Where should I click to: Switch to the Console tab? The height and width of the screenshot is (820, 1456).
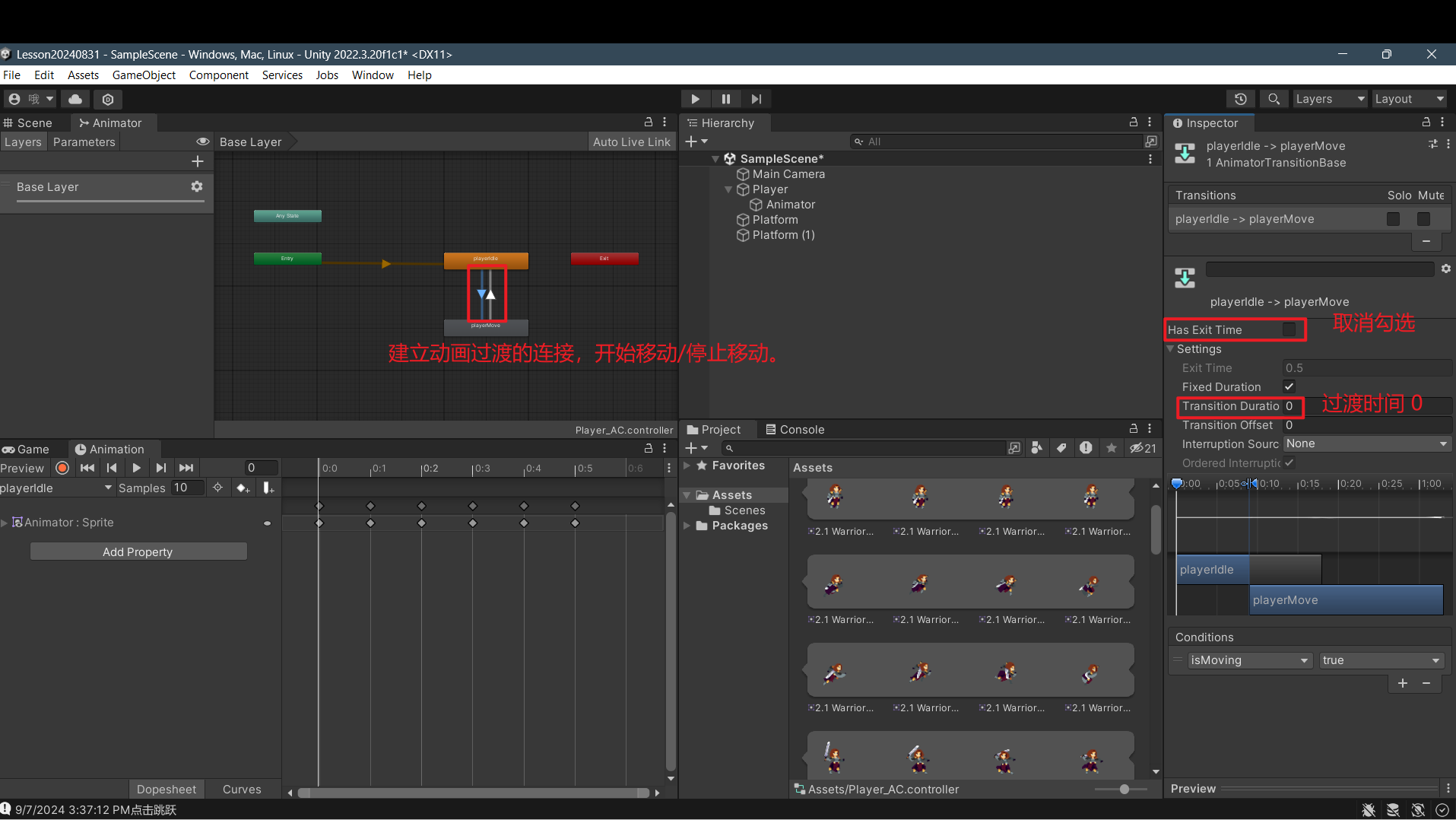[795, 429]
